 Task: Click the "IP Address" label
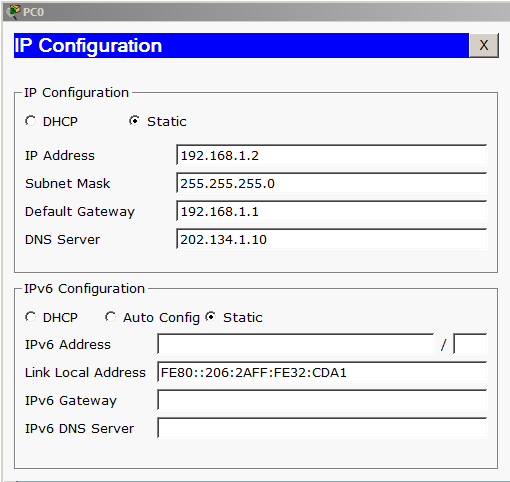coord(60,155)
